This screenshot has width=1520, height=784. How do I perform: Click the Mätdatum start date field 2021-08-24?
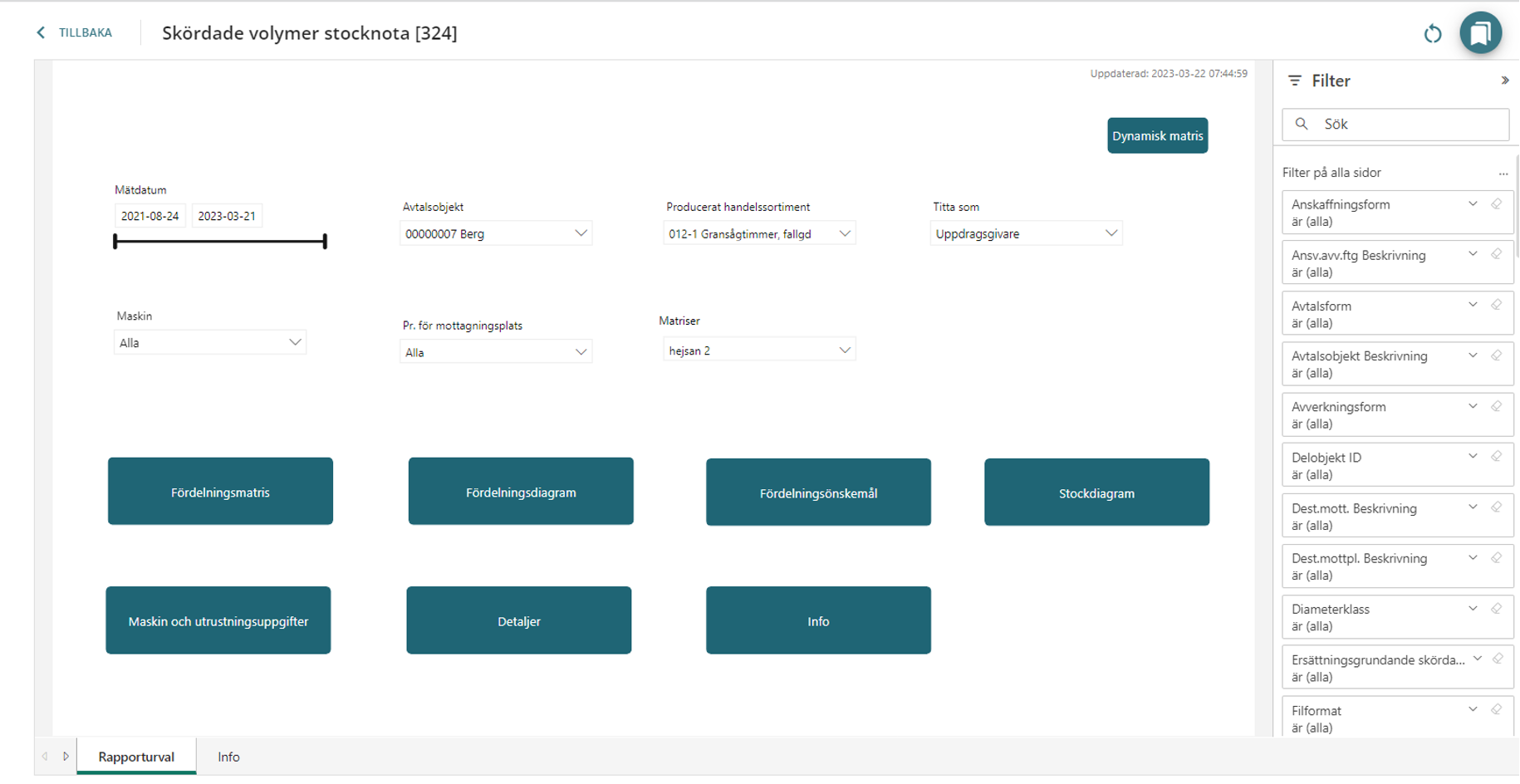tap(150, 216)
